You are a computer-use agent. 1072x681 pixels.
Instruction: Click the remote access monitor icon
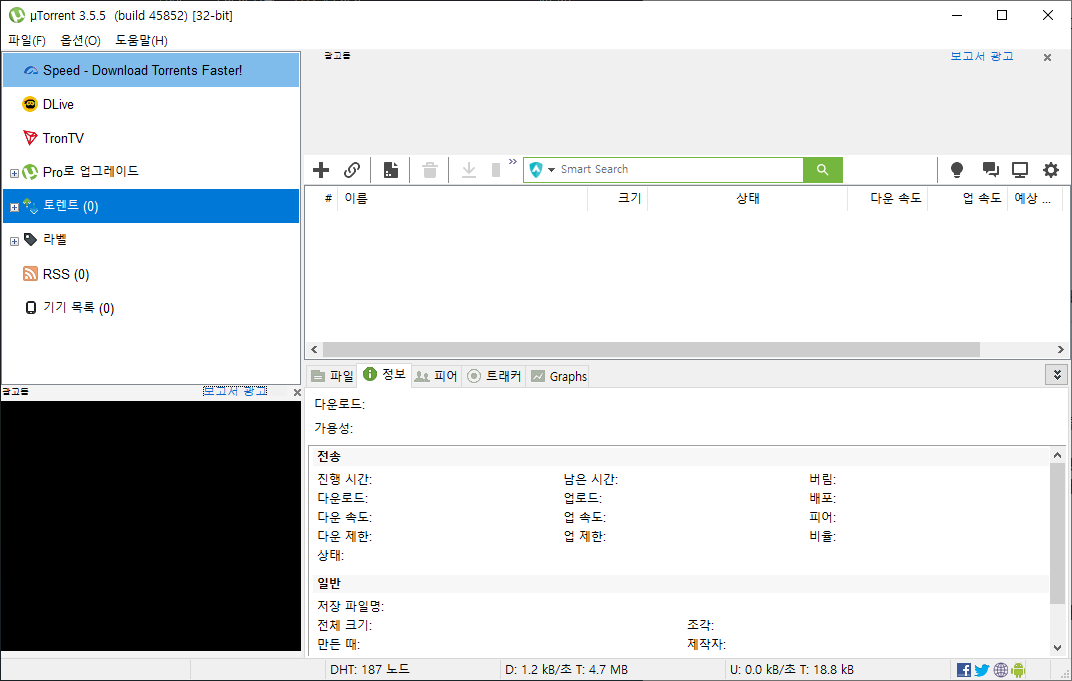(x=1020, y=170)
